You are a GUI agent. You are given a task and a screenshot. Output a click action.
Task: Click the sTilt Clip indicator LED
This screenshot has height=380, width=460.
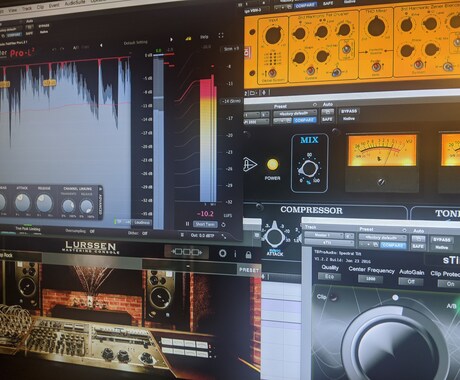pyautogui.click(x=334, y=297)
